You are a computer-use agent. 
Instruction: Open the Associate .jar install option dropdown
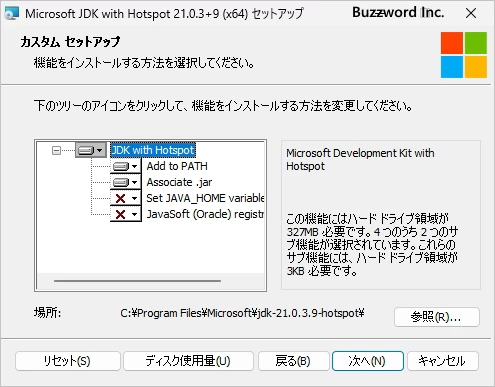coord(126,182)
